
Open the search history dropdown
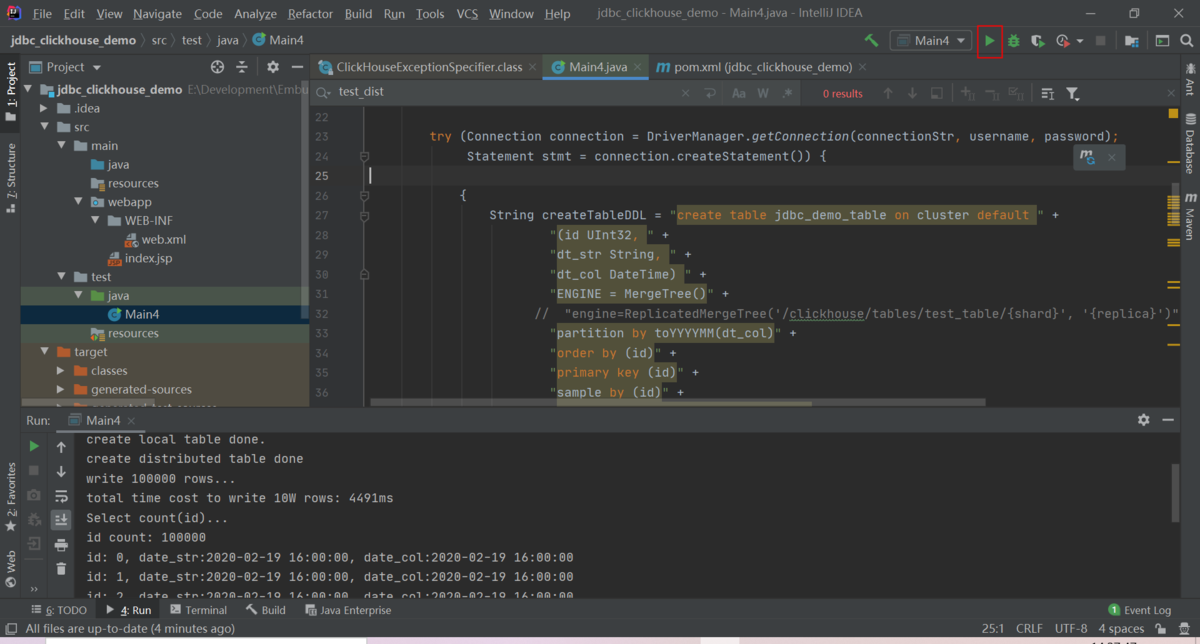pos(324,93)
